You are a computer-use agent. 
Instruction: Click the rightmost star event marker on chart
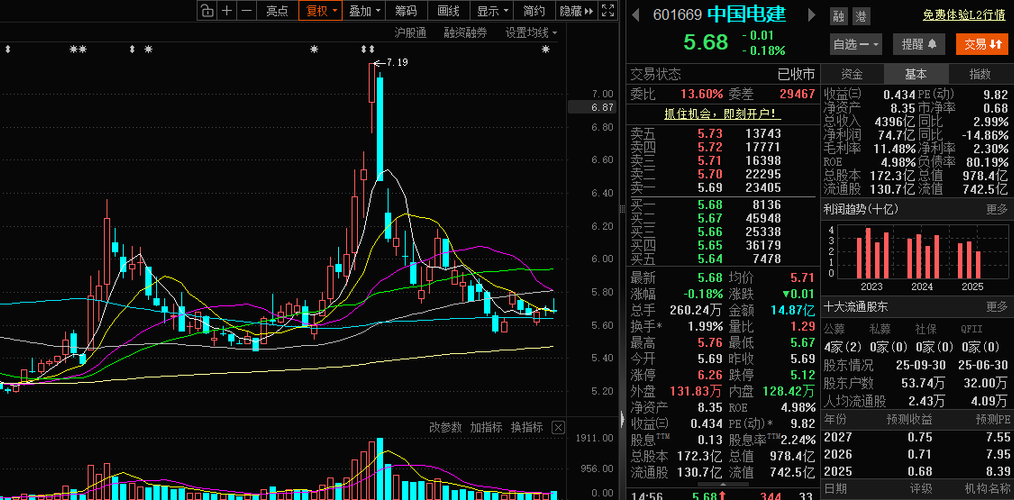[x=546, y=49]
